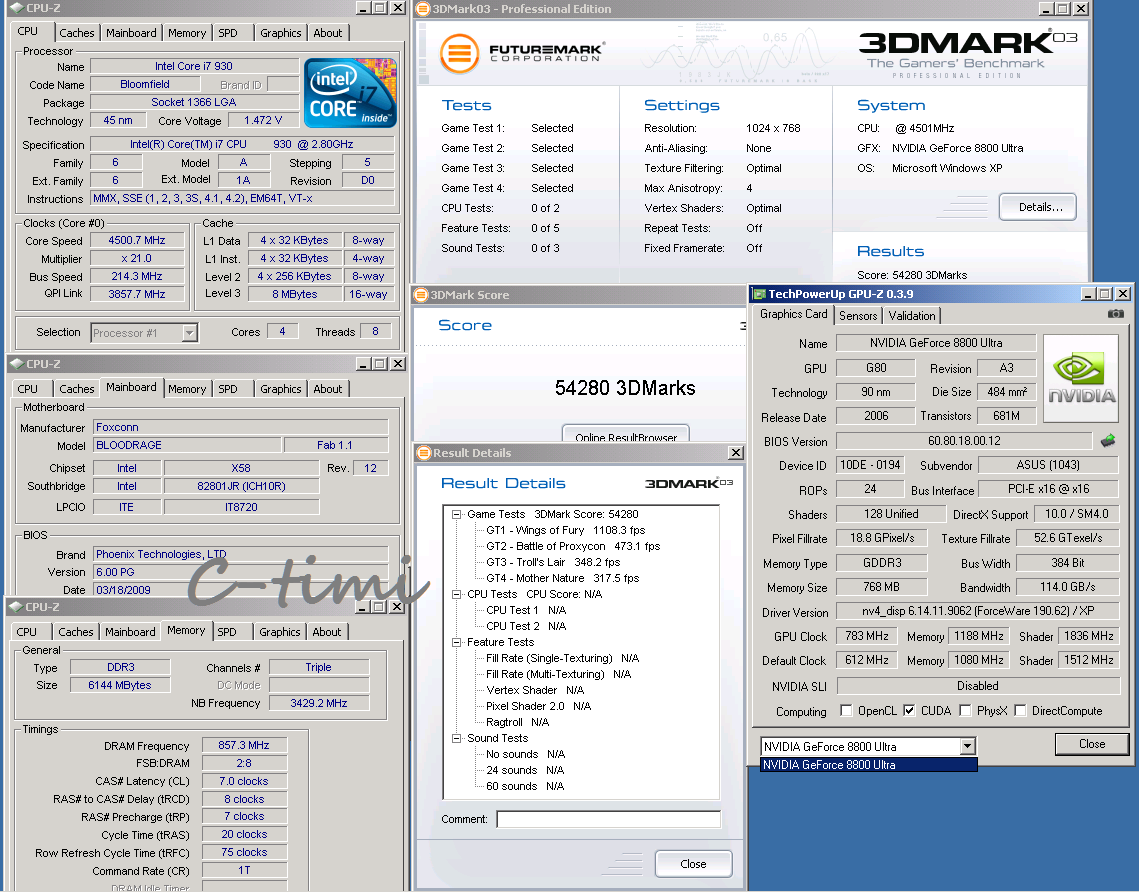Collapse the Feature Tests tree node
Viewport: 1139px width, 893px height.
pyautogui.click(x=456, y=642)
